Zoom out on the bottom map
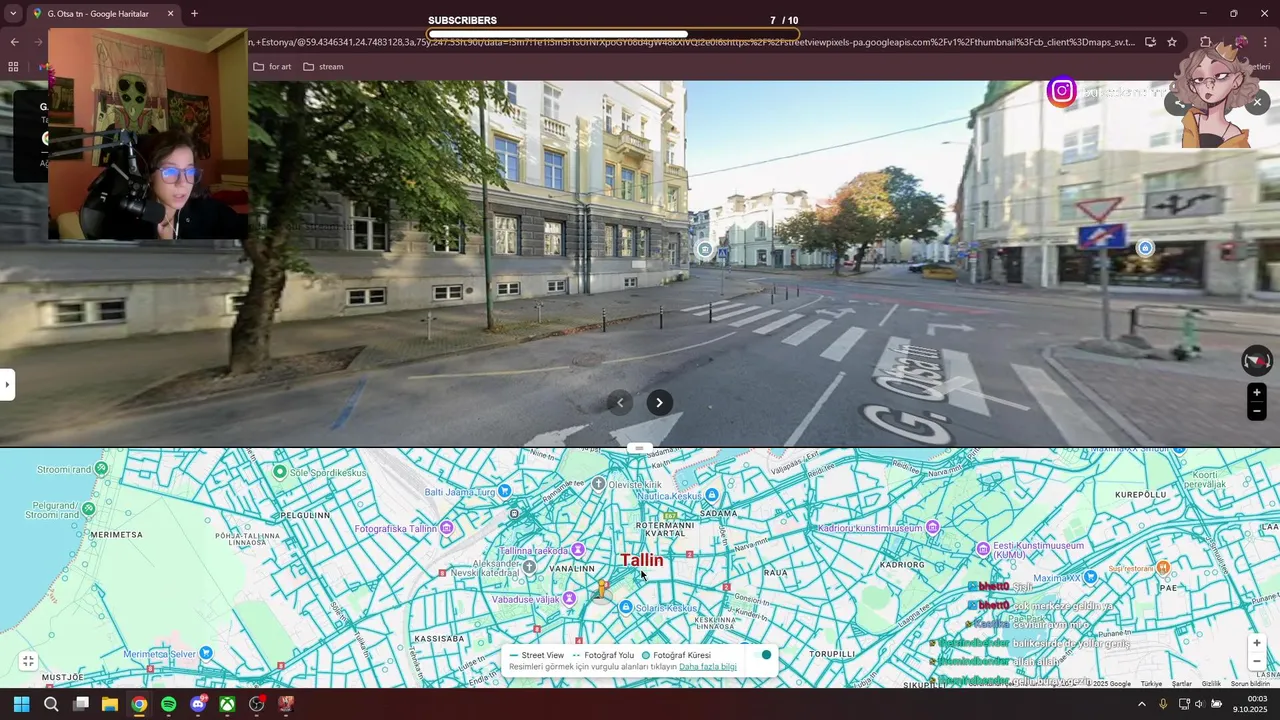The height and width of the screenshot is (720, 1280). (1257, 661)
